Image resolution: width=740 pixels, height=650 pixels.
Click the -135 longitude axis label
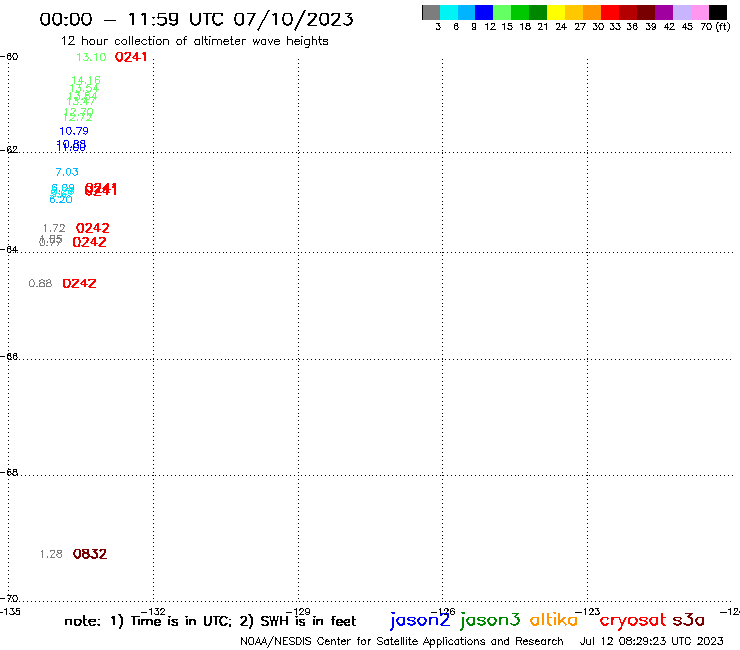point(10,612)
